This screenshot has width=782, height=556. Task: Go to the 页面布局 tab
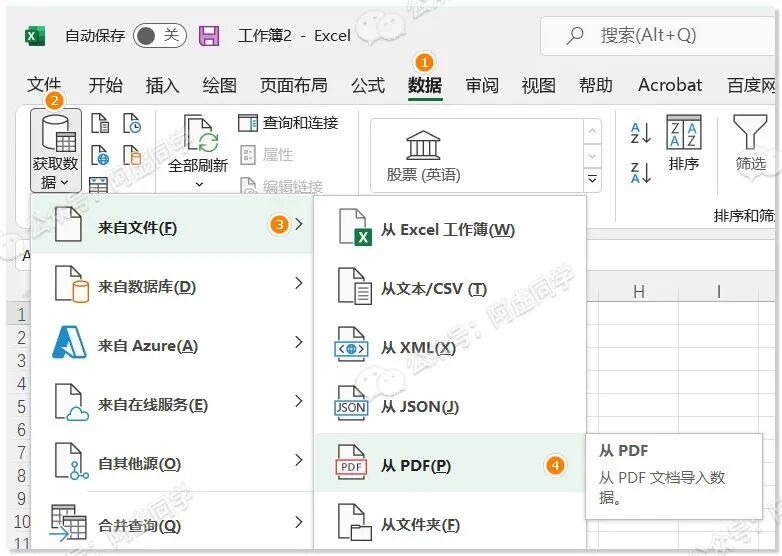tap(293, 85)
